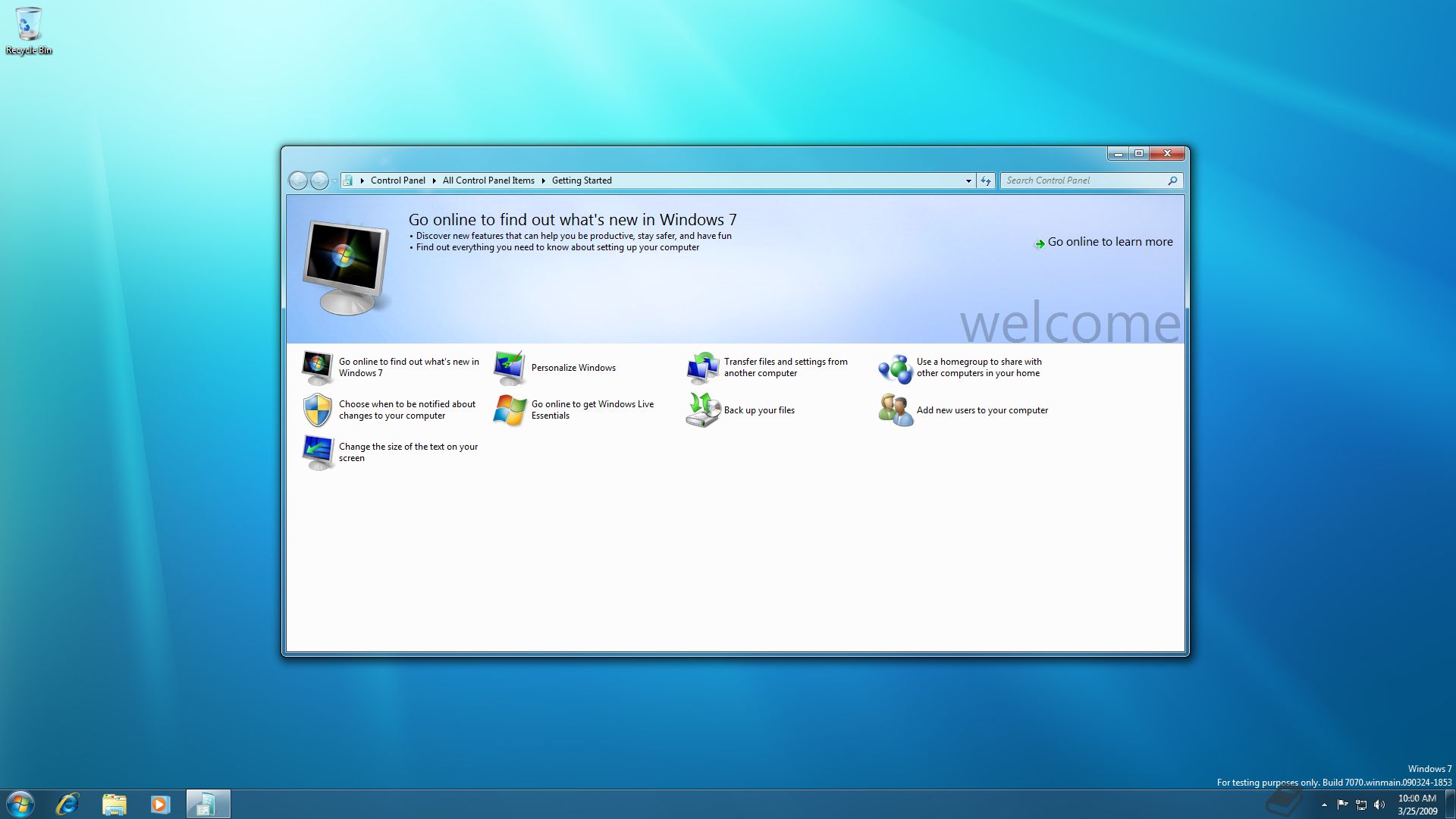Expand the arrow before Control Panel breadcrumb
Viewport: 1456px width, 819px height.
click(x=362, y=180)
